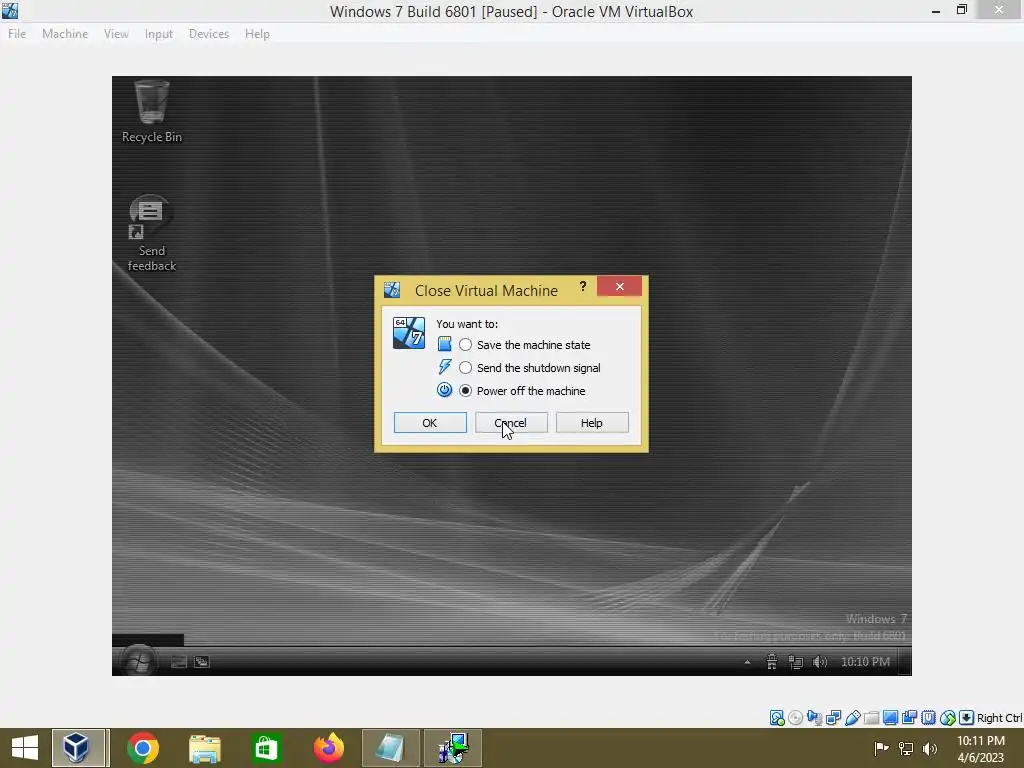
Task: Select Save the machine state option
Action: point(524,344)
